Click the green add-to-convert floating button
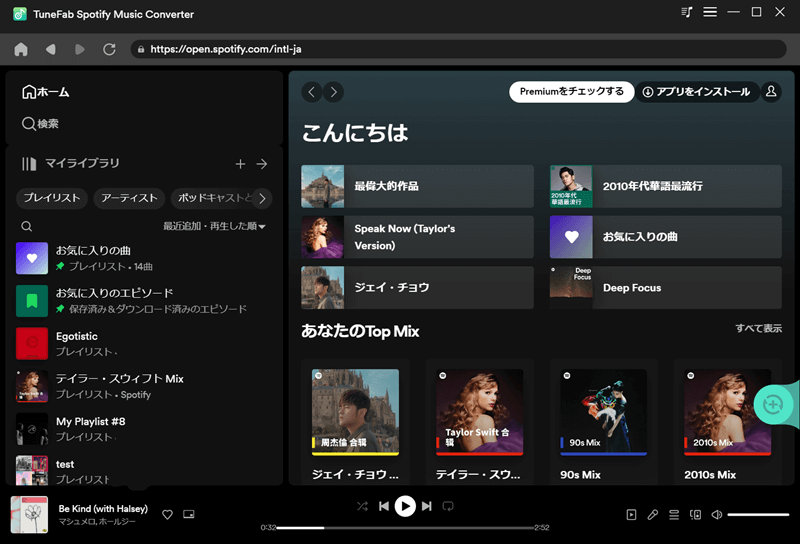This screenshot has width=800, height=544. [x=773, y=405]
